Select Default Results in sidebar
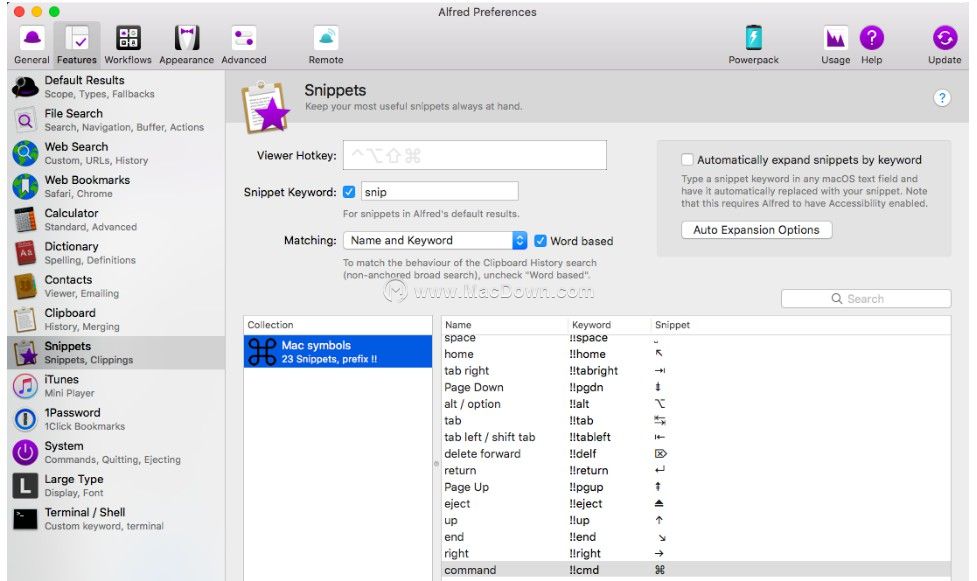977x581 pixels. tap(117, 87)
